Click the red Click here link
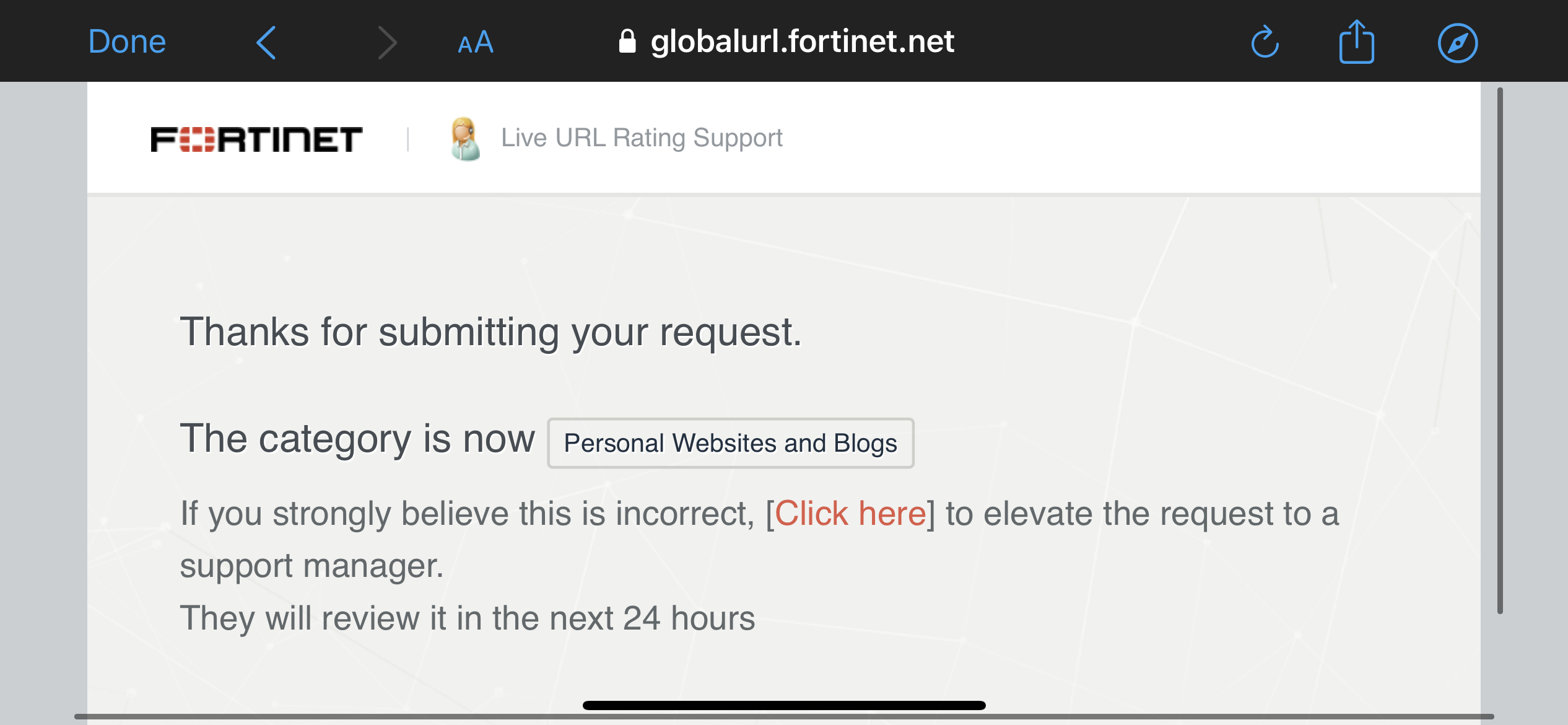1568x725 pixels. 850,514
